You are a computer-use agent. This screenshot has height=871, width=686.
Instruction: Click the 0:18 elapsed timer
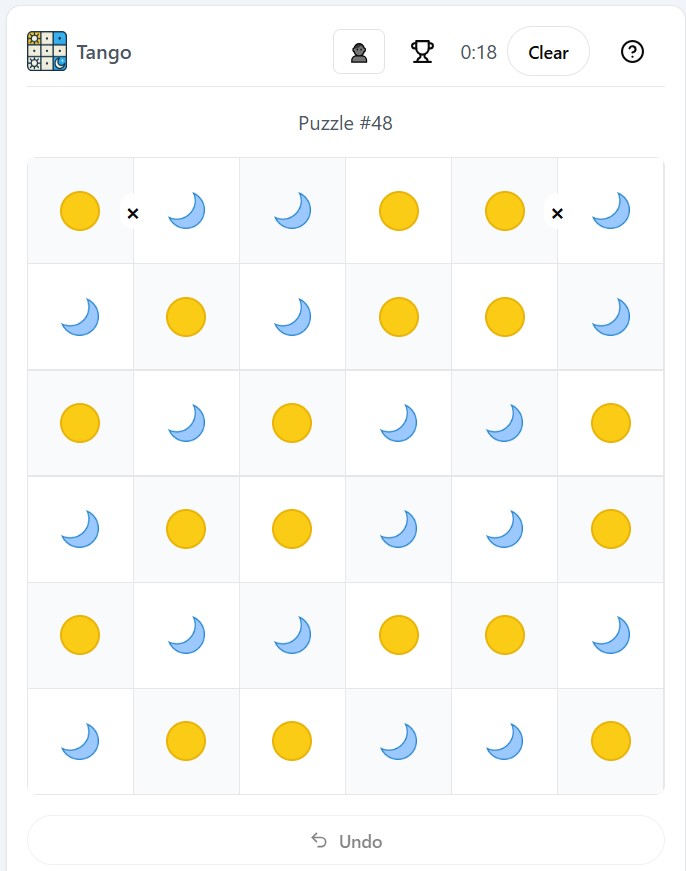[x=479, y=52]
